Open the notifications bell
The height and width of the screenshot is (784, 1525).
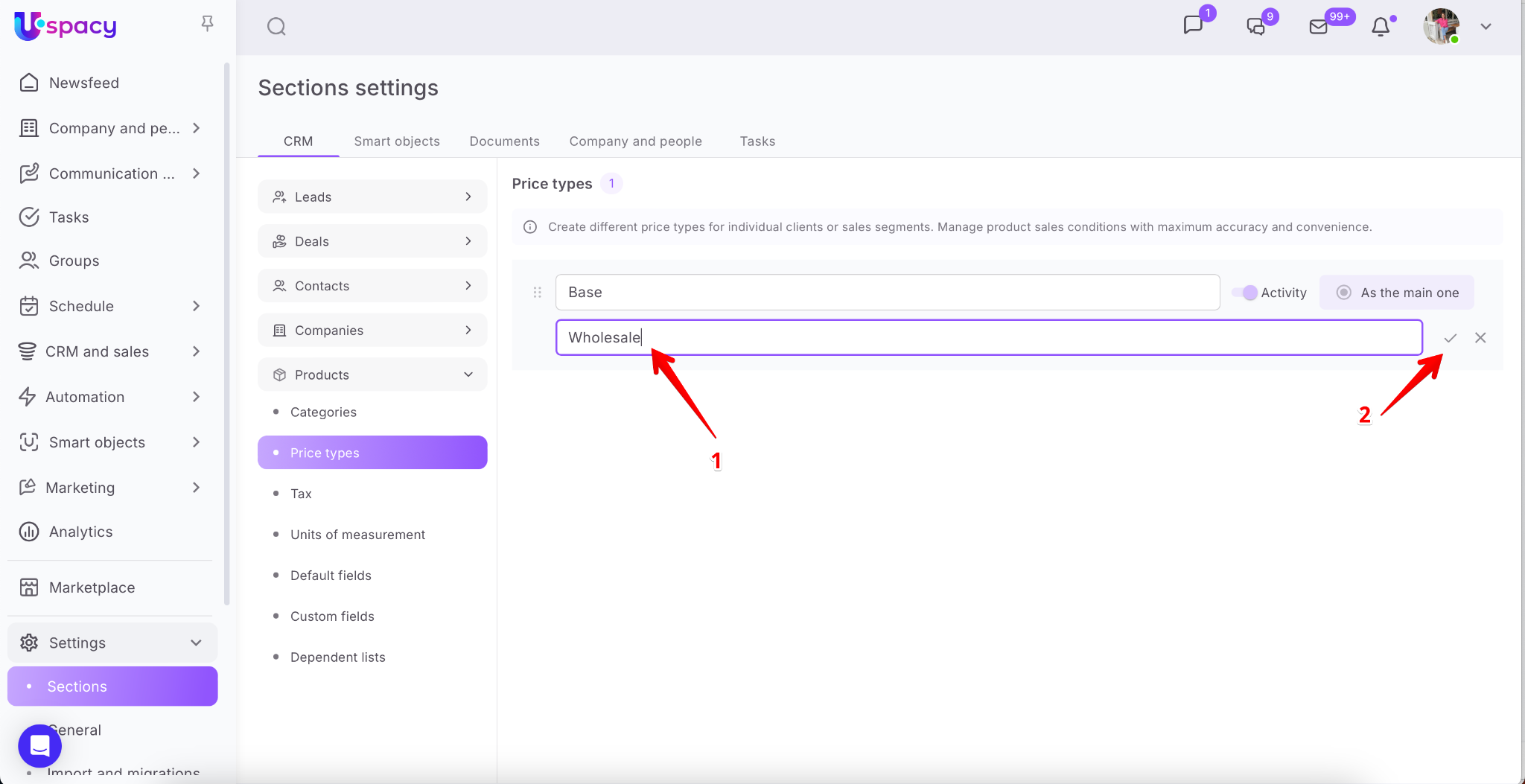point(1381,27)
